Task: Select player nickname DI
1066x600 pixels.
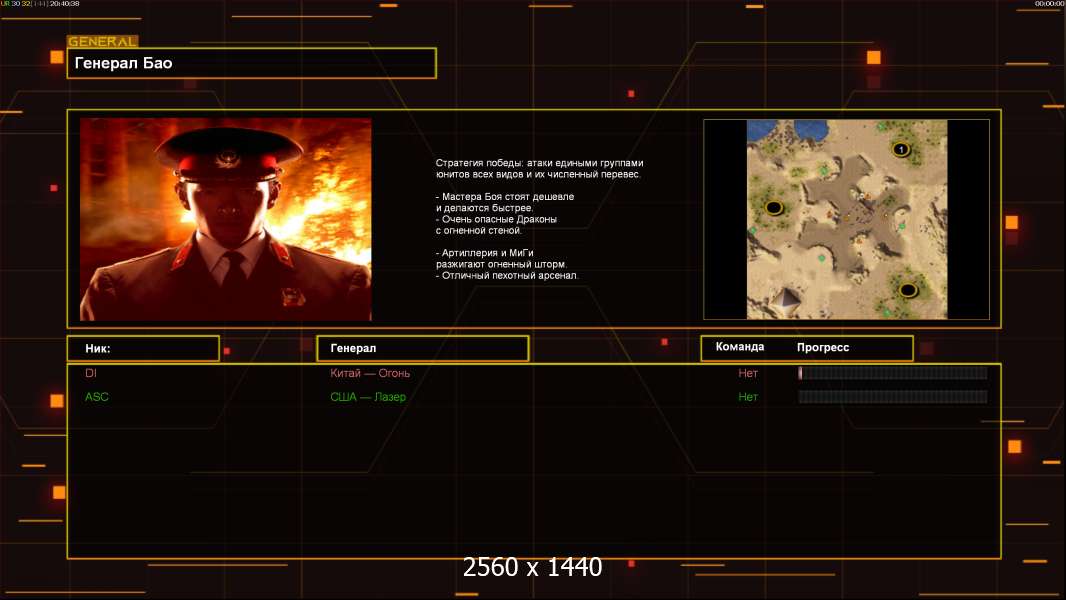Action: pyautogui.click(x=91, y=373)
